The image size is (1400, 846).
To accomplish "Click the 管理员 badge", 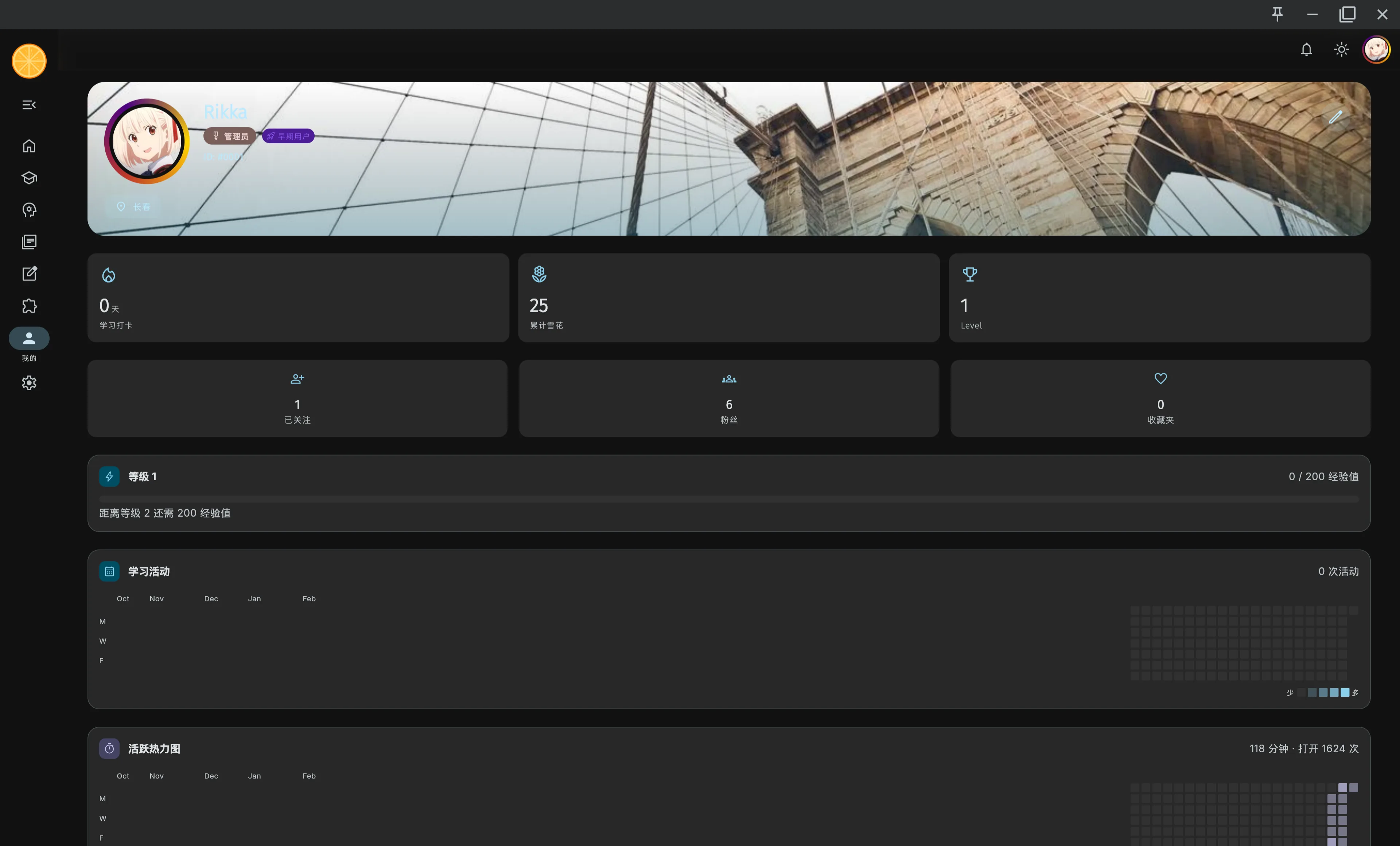I will (230, 136).
